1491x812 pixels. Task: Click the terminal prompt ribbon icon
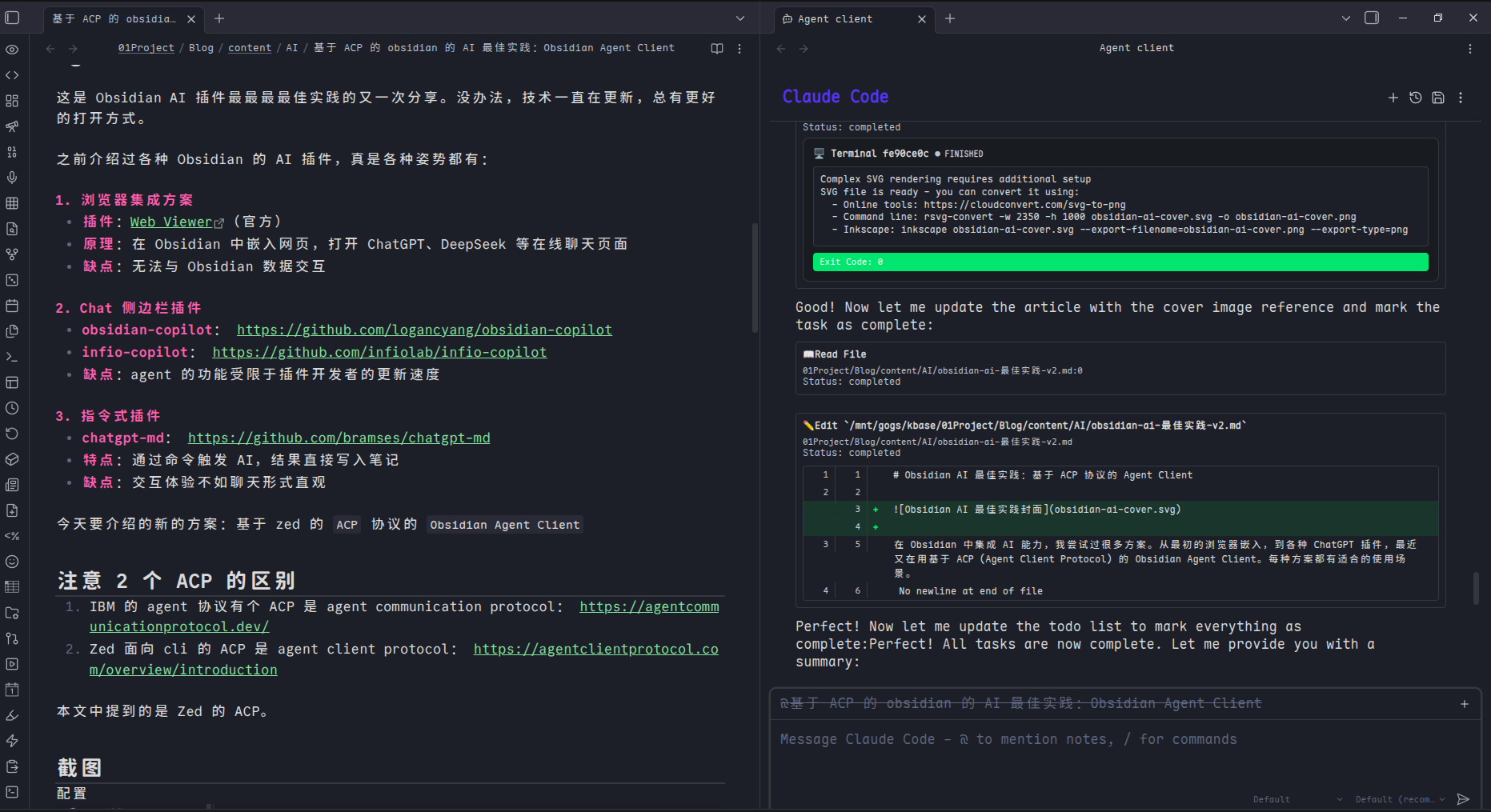pyautogui.click(x=12, y=357)
